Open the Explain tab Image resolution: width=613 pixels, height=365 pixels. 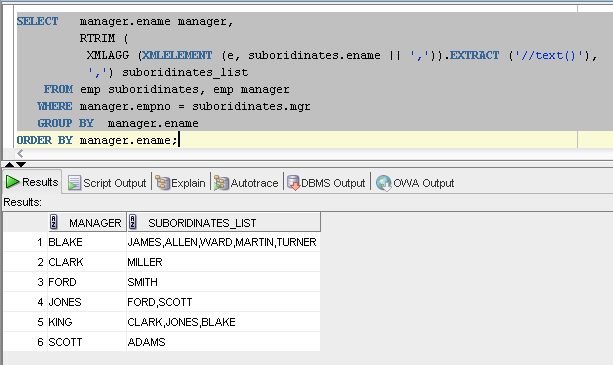181,183
